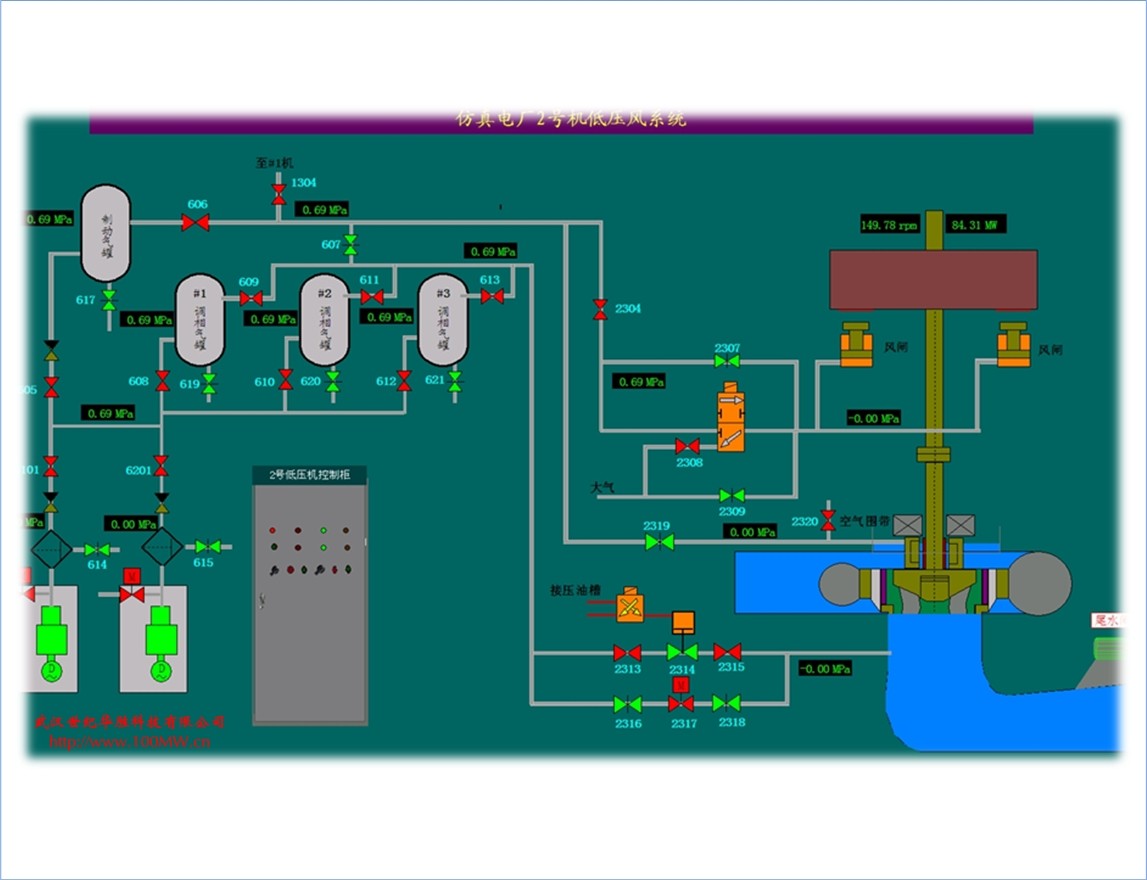Click the 84.31 MW power readout
Image resolution: width=1147 pixels, height=880 pixels.
(975, 225)
